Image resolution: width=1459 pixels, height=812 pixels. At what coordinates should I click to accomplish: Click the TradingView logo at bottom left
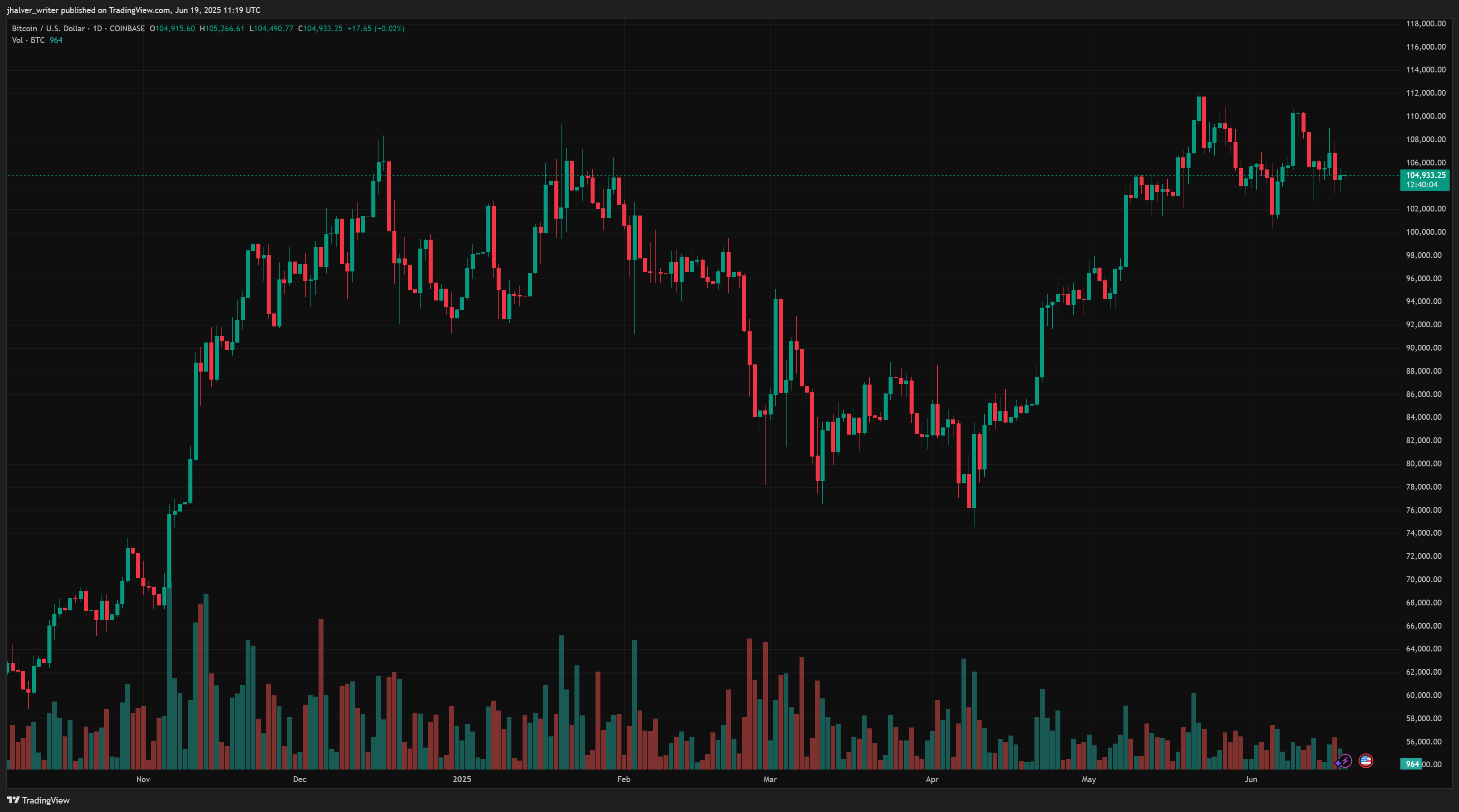pyautogui.click(x=38, y=800)
